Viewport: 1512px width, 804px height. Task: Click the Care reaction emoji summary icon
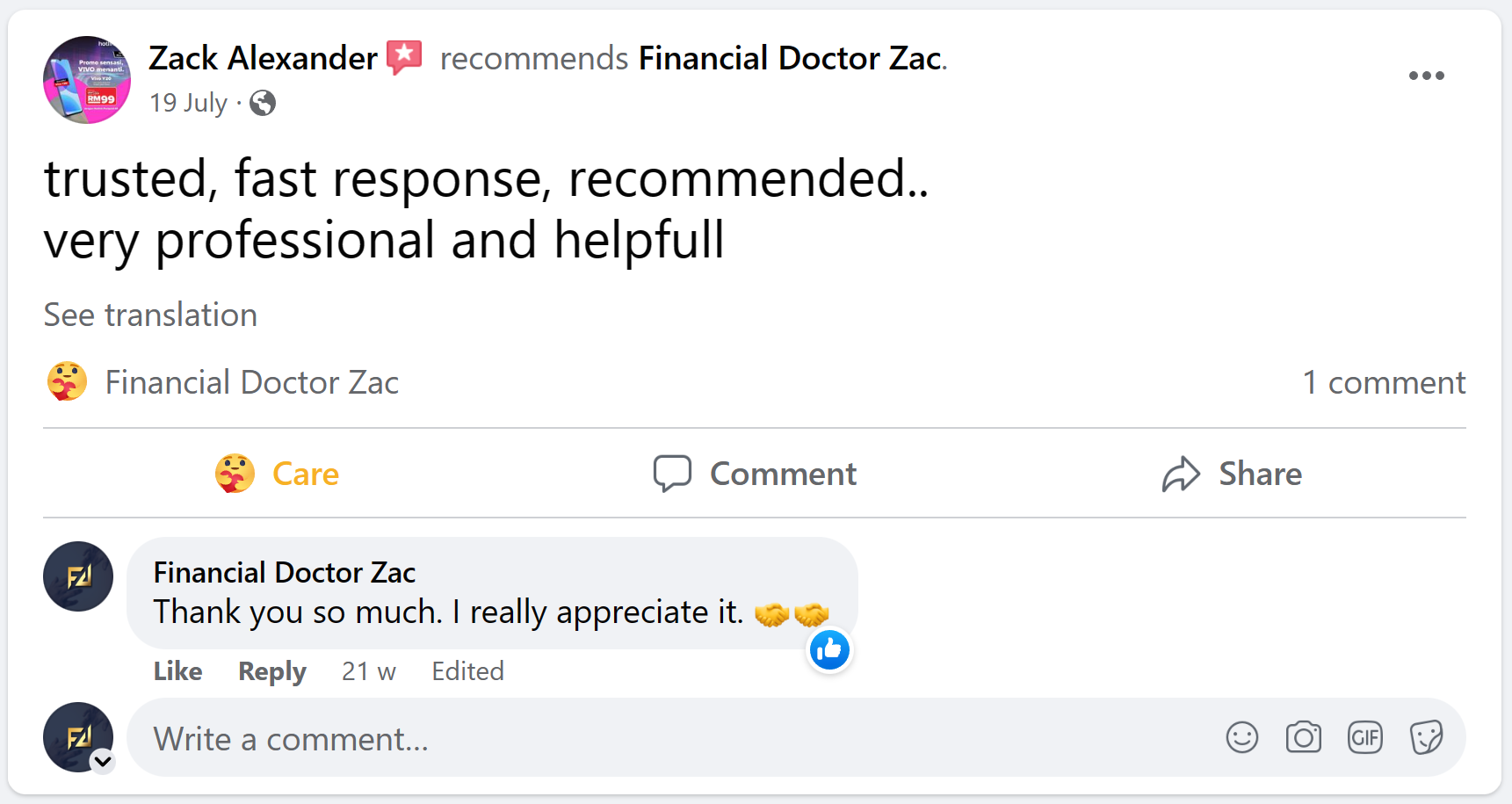67,382
